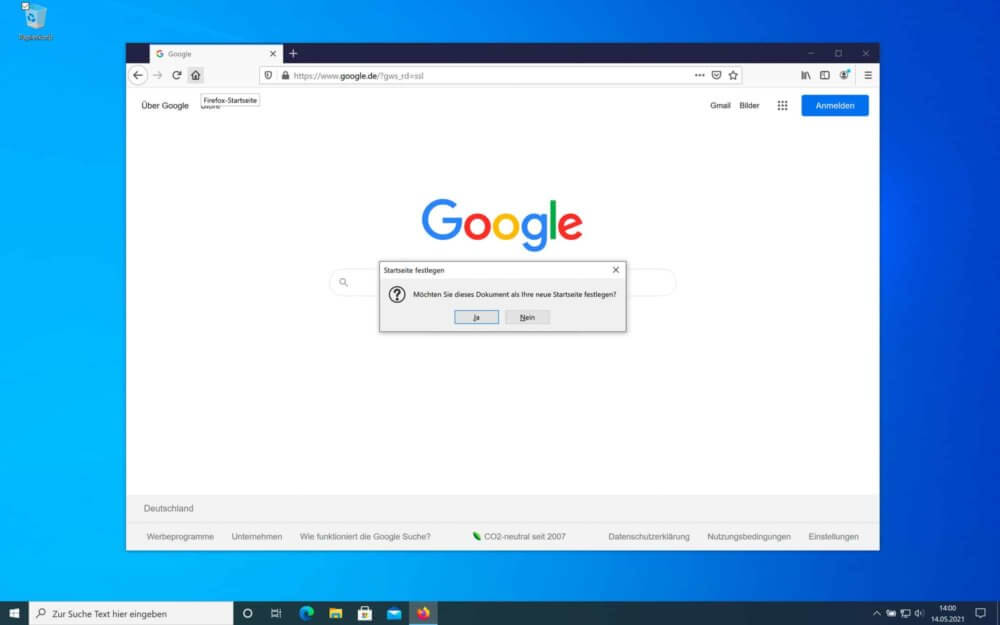Select the Google browser tab
This screenshot has width=1000, height=625.
[x=216, y=54]
